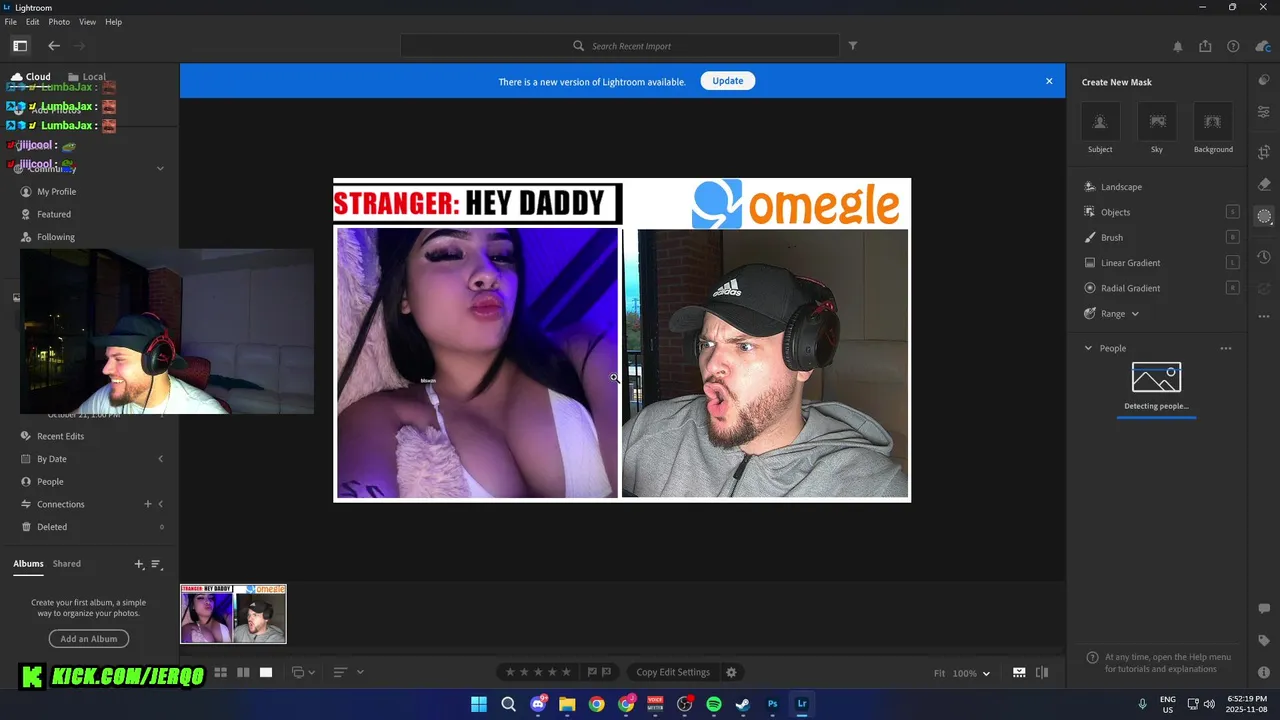The image size is (1280, 720).
Task: Select the Masking tool icon
Action: pyautogui.click(x=1264, y=216)
